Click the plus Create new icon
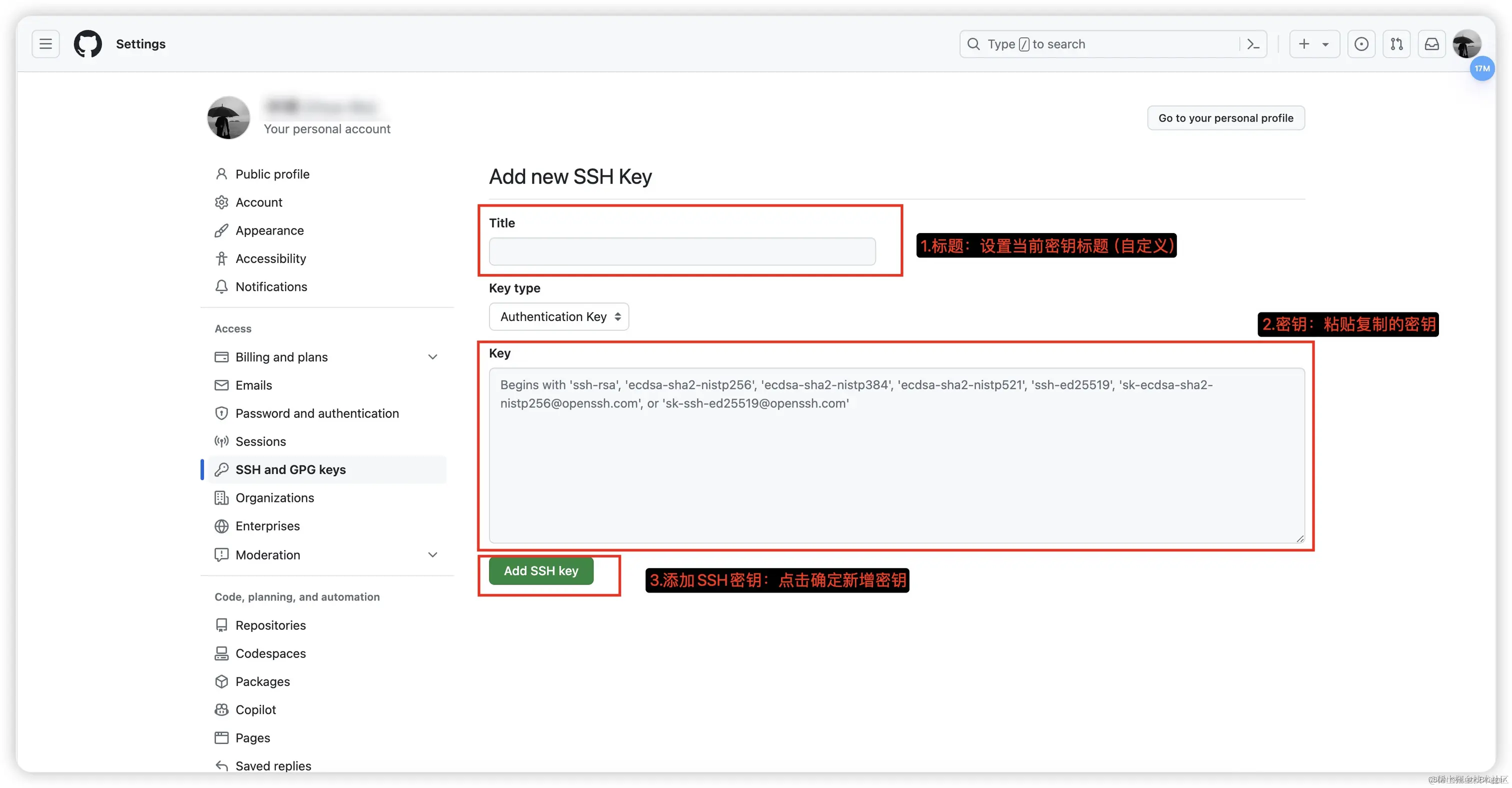 tap(1303, 44)
